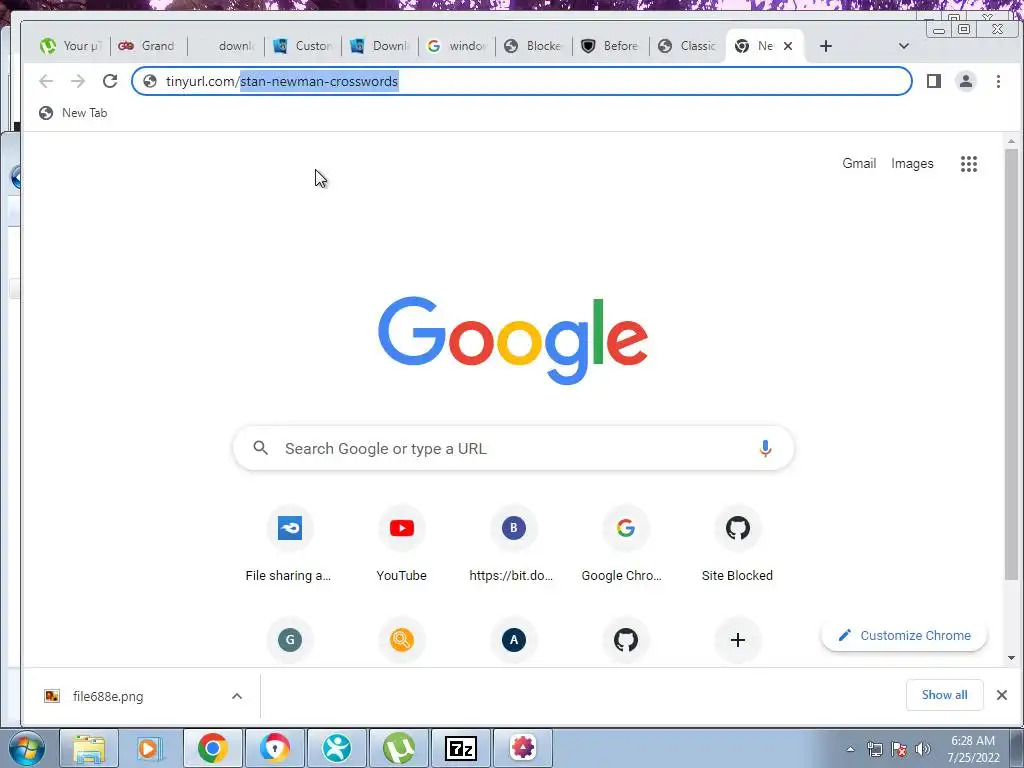1024x768 pixels.
Task: Click the address bar URL text
Action: coord(281,81)
